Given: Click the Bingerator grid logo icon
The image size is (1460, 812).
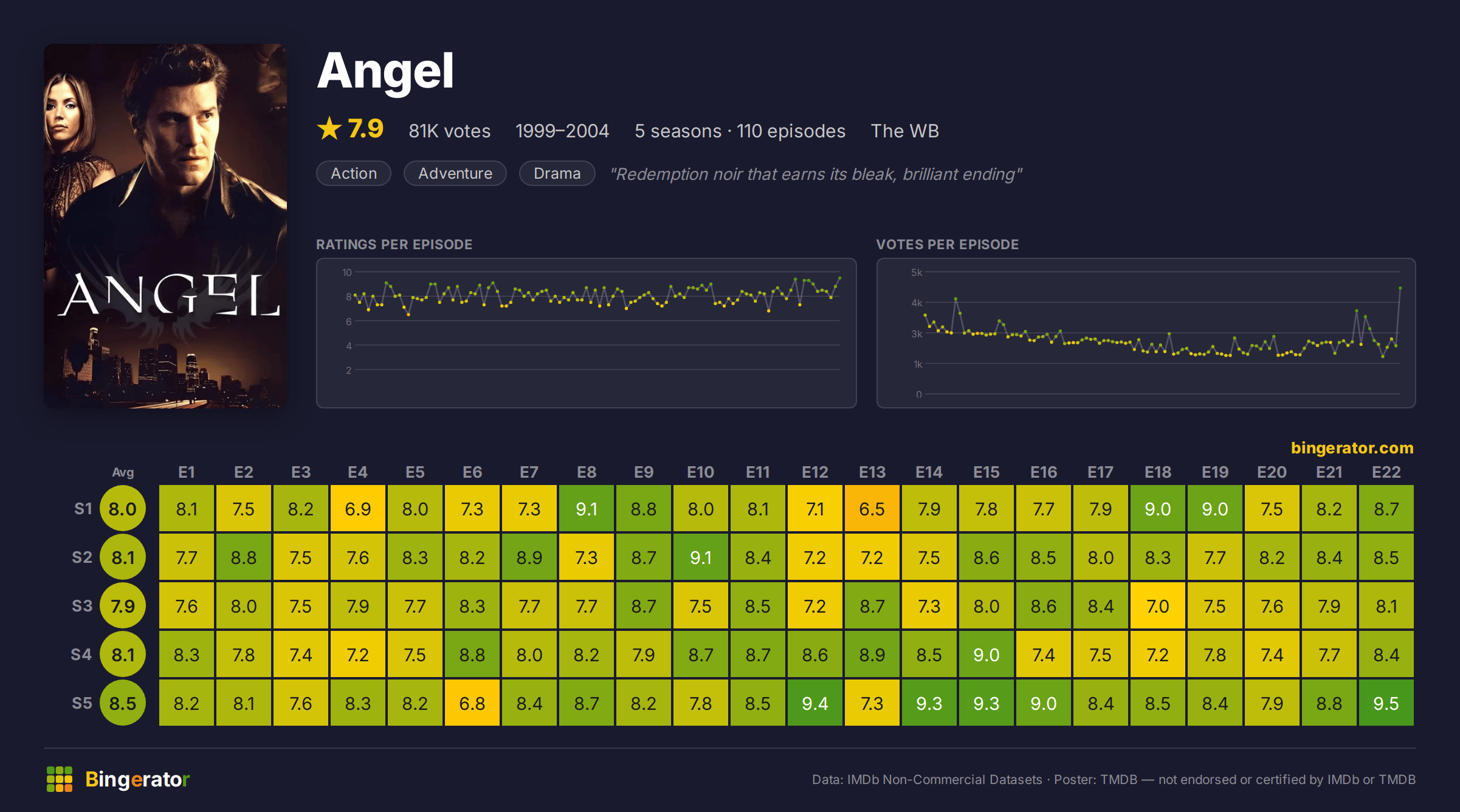Looking at the screenshot, I should (x=60, y=779).
